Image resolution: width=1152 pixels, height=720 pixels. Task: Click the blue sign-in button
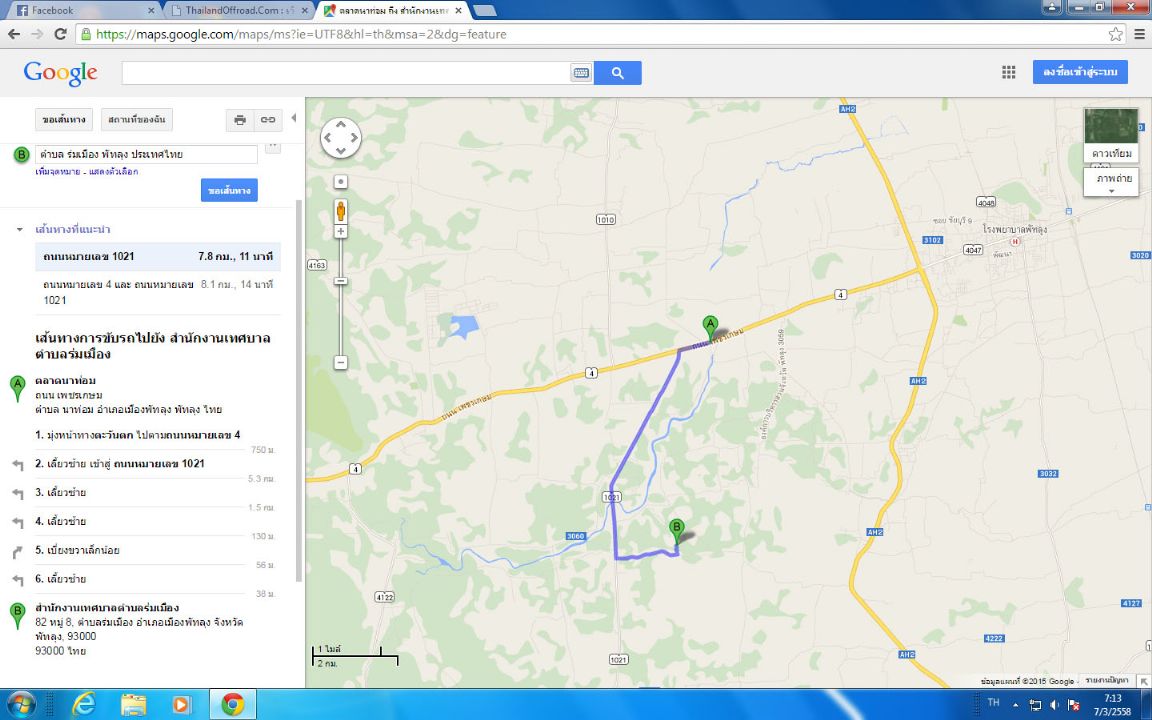coord(1080,72)
